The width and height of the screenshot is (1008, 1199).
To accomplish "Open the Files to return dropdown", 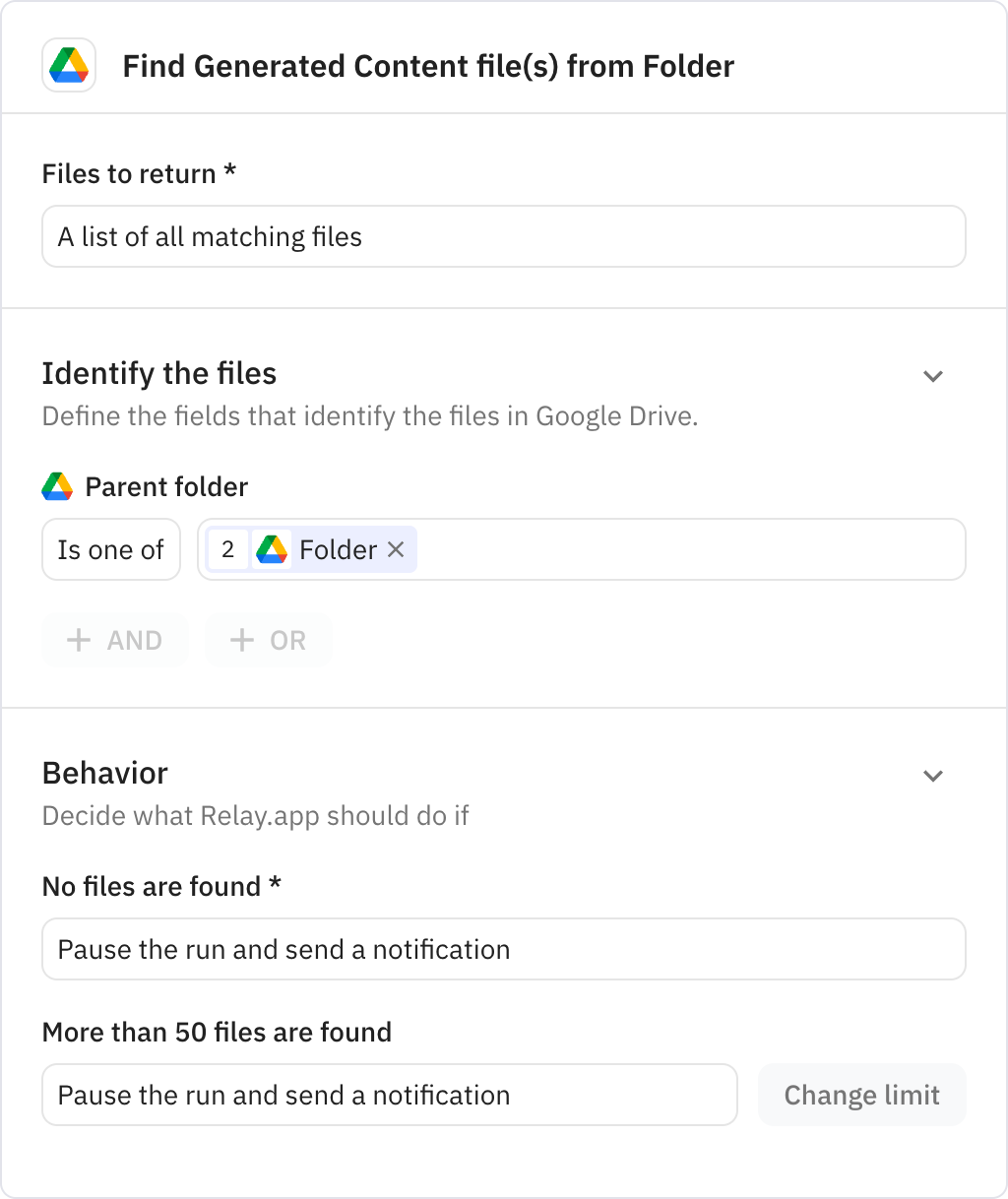I will click(x=504, y=236).
